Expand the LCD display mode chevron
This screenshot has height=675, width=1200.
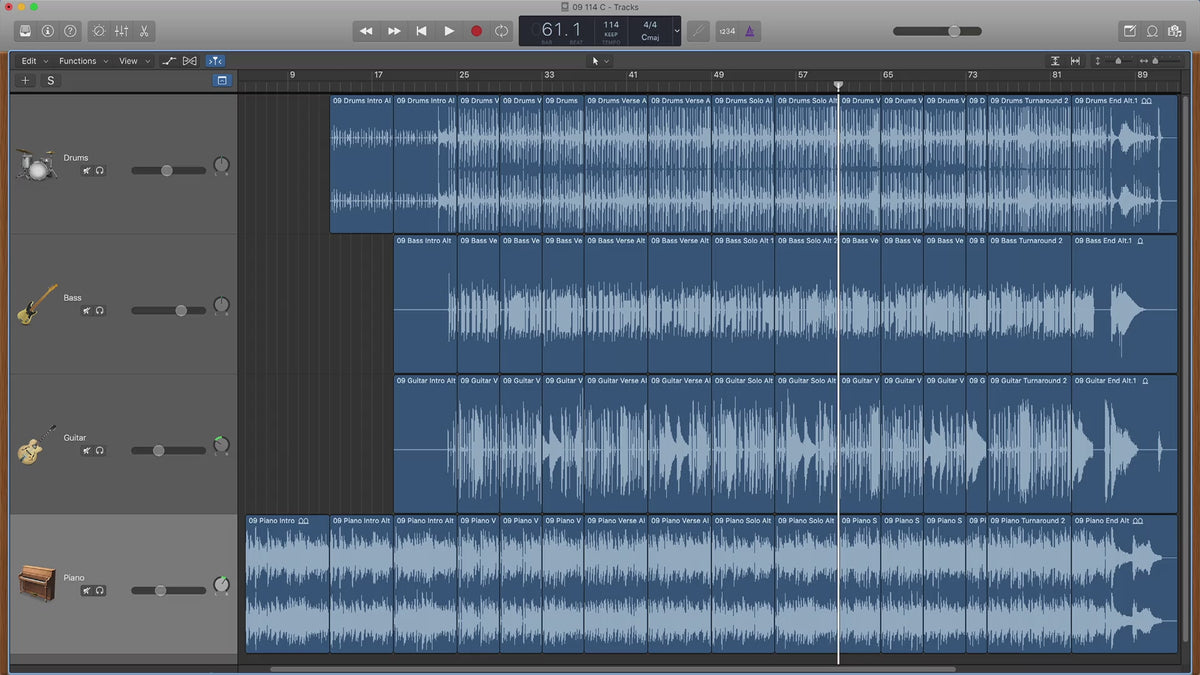coord(677,31)
